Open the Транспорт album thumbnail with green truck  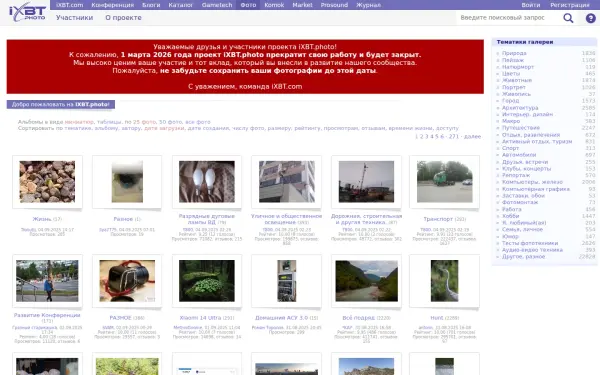445,182
